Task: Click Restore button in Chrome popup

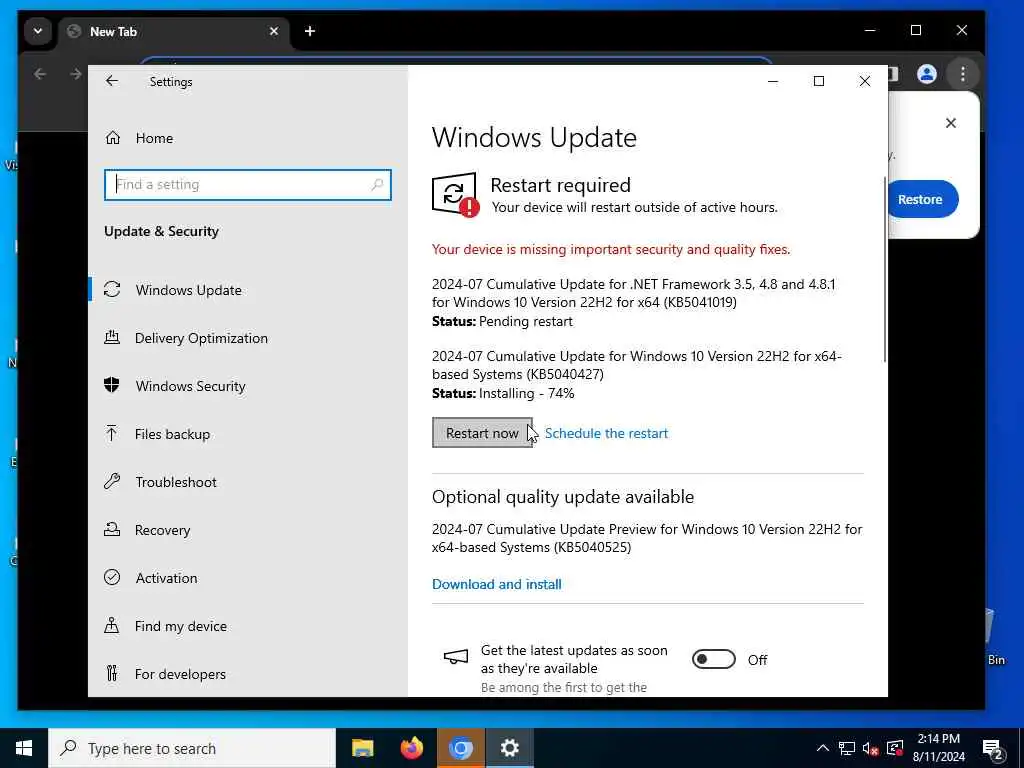Action: (x=920, y=199)
